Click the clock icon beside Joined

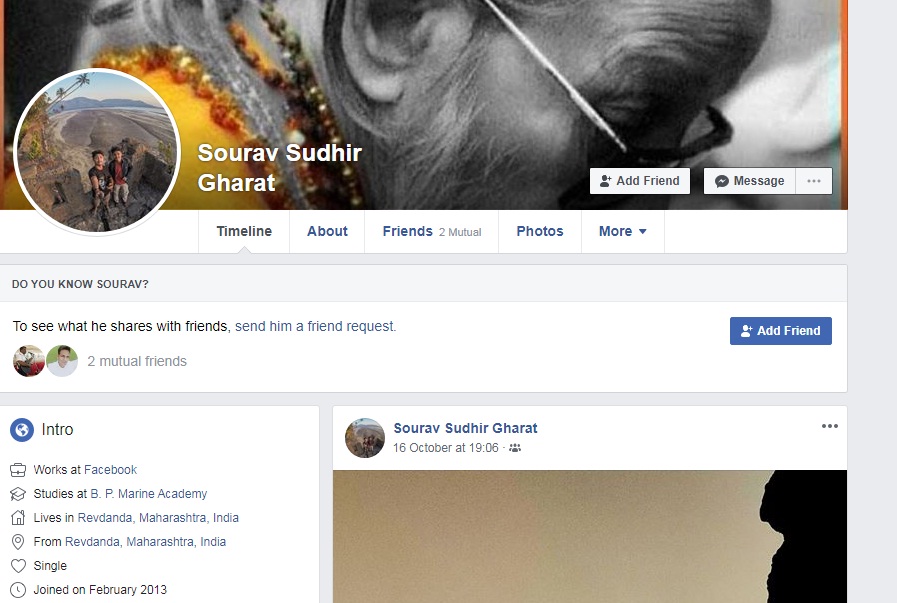coord(18,590)
